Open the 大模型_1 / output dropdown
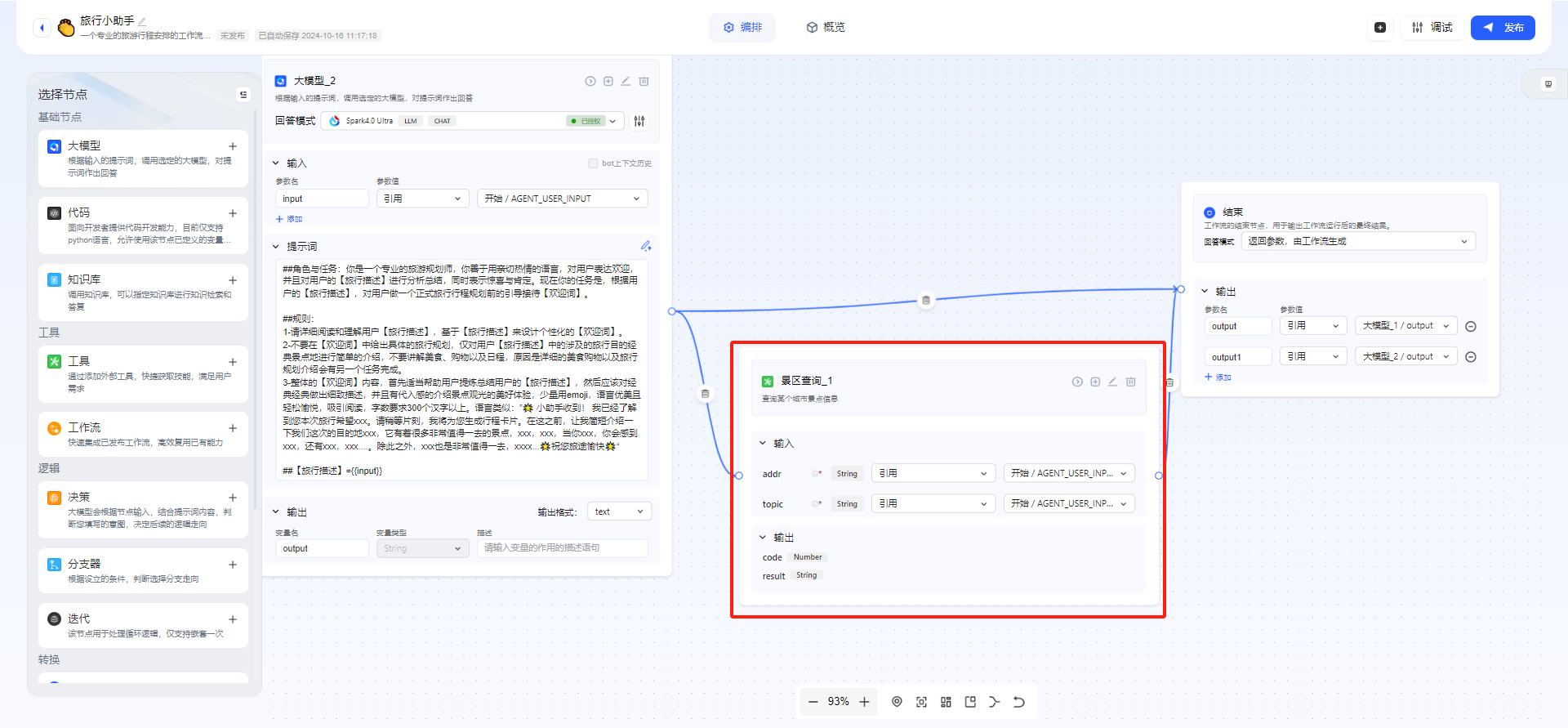The image size is (1568, 728). (x=1406, y=325)
